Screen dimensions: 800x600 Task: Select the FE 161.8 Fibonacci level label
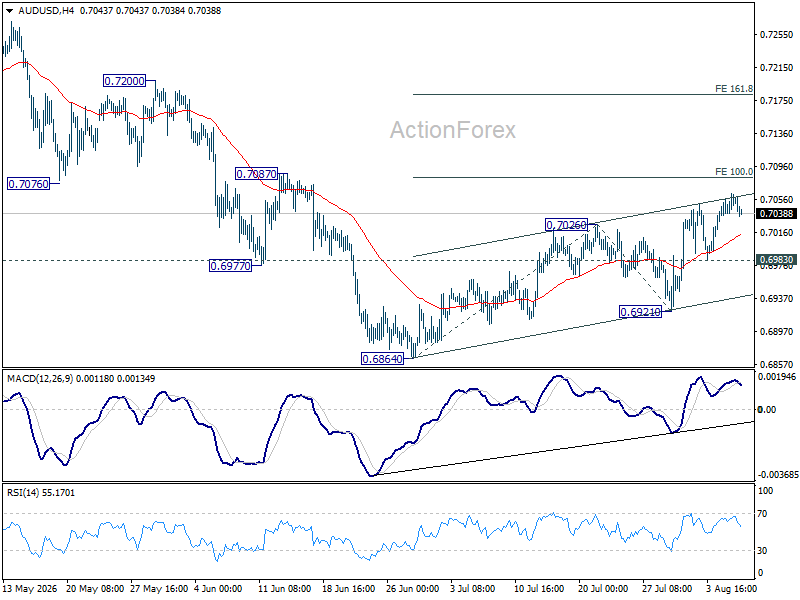pos(734,89)
